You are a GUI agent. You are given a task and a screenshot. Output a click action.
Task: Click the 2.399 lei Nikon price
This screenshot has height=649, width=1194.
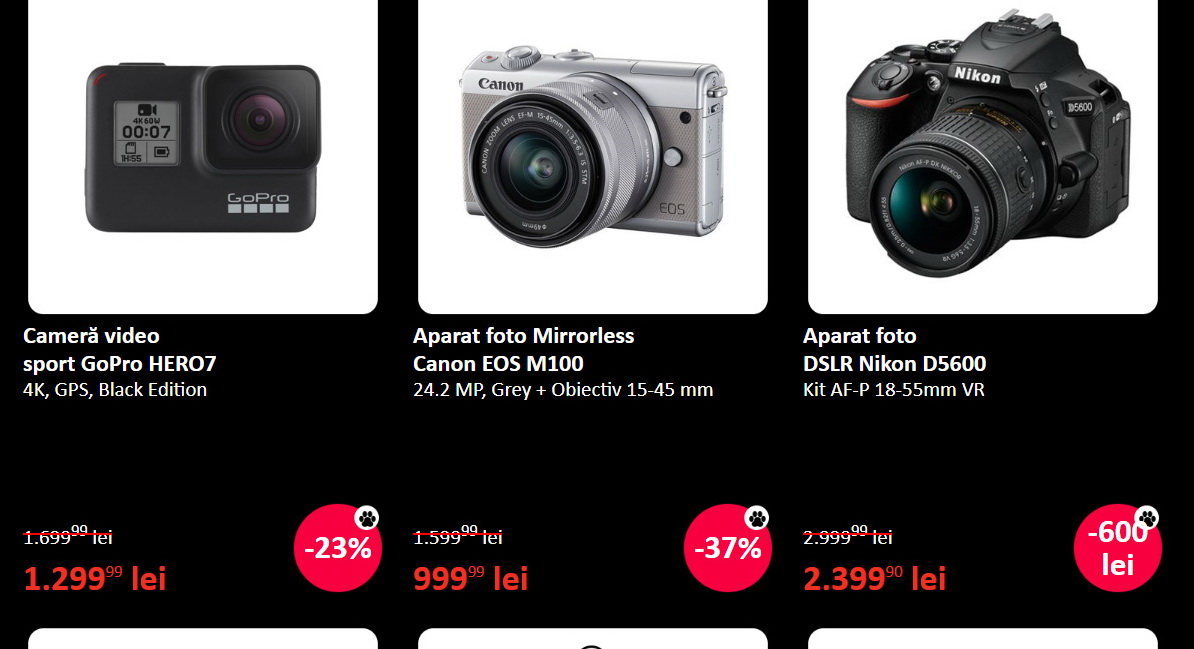click(874, 579)
